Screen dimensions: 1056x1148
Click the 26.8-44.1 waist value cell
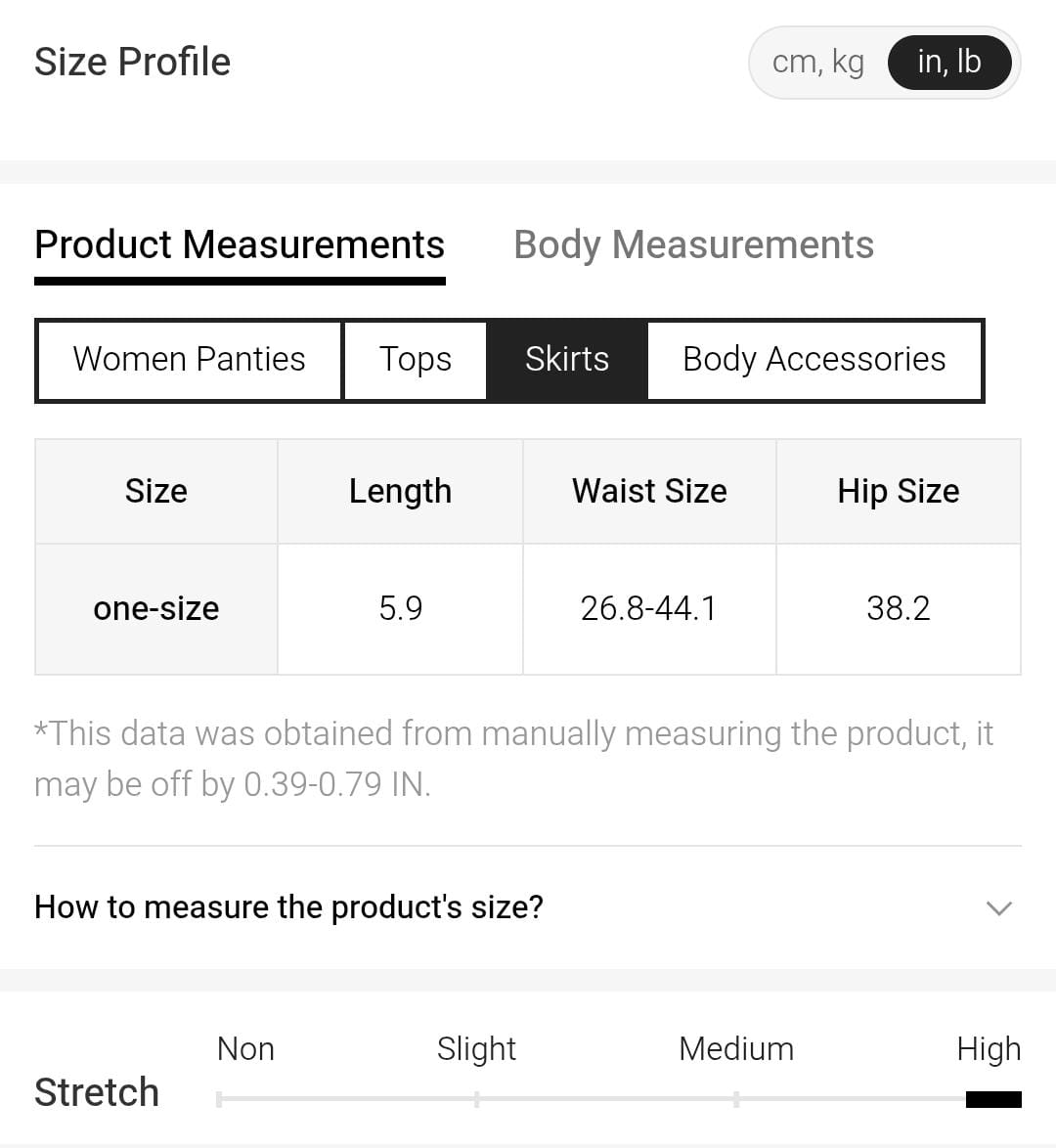(x=648, y=608)
